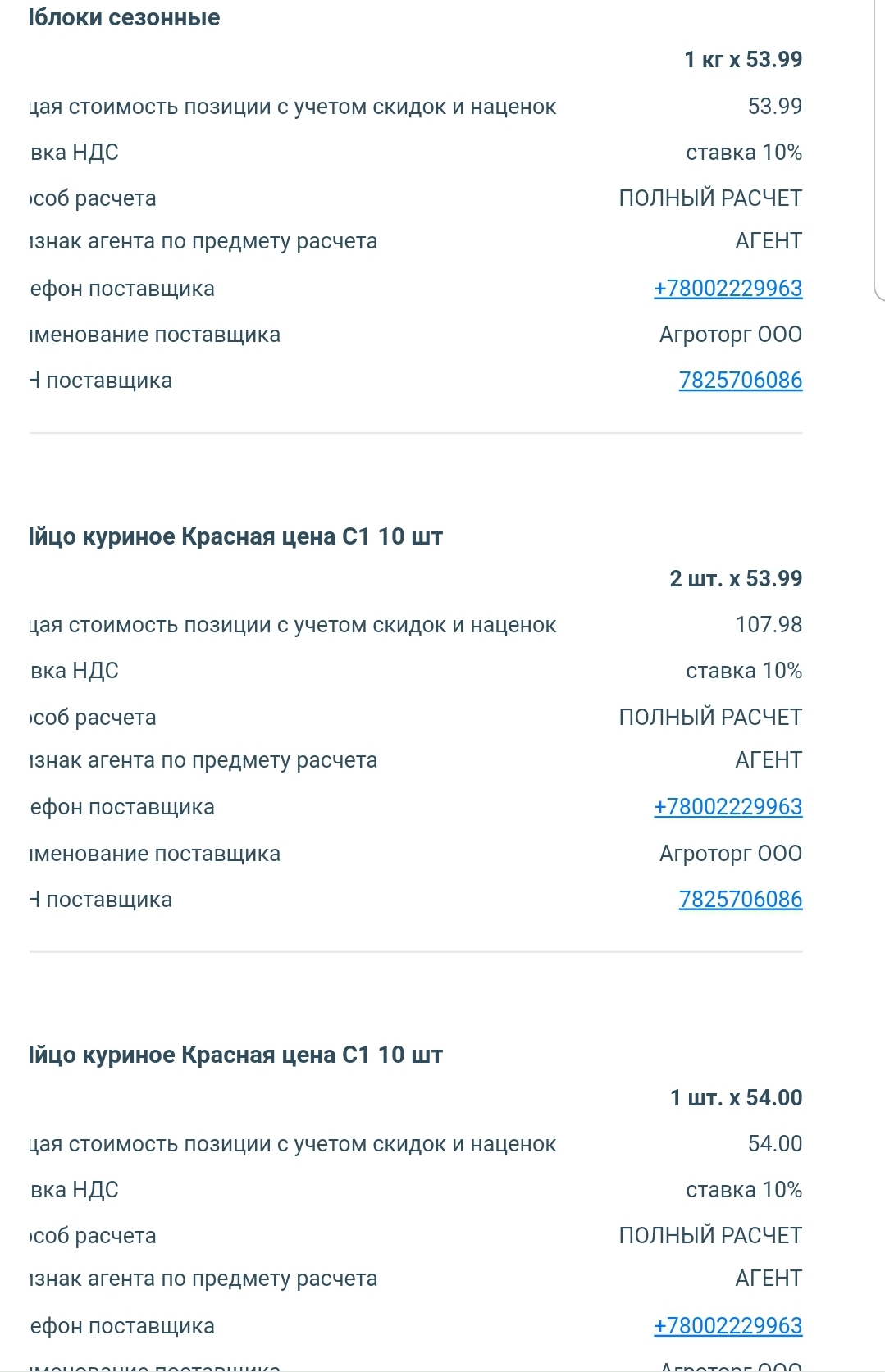
Task: Click ПОЛНЫЙ РАСЧЕТ value for Яблоки сезонные
Action: tap(709, 198)
